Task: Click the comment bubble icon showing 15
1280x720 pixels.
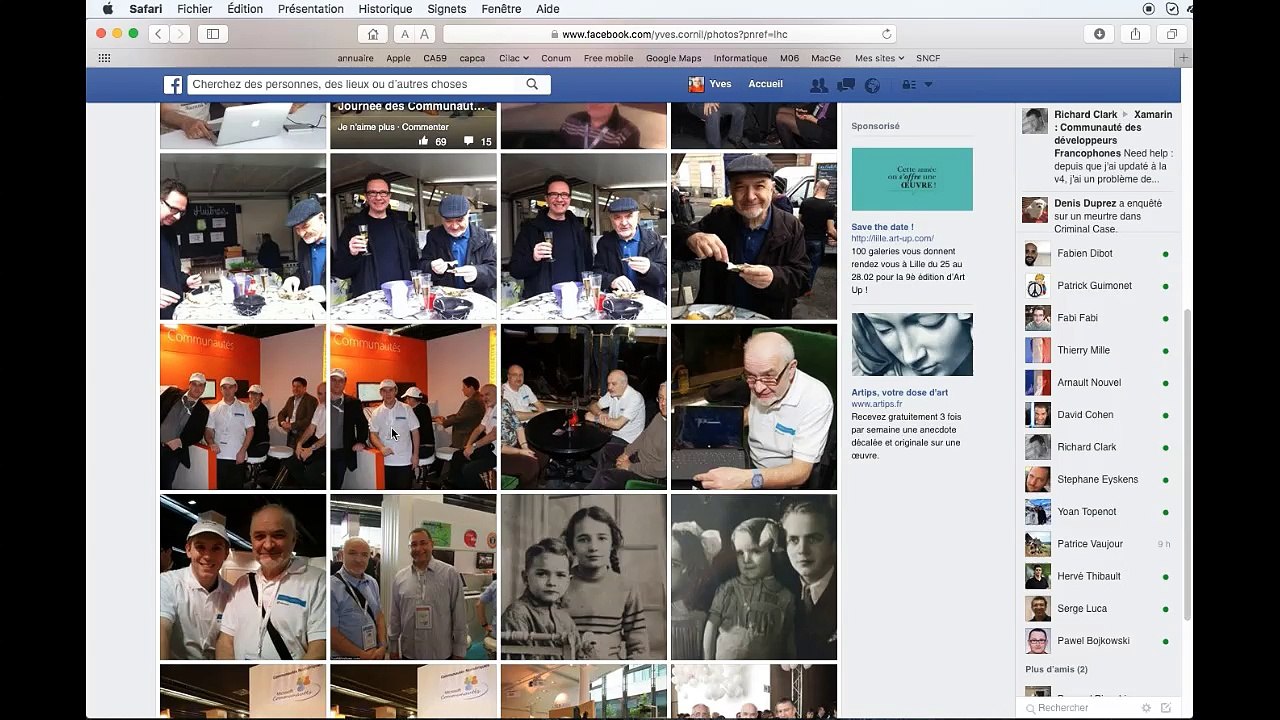Action: [x=468, y=141]
